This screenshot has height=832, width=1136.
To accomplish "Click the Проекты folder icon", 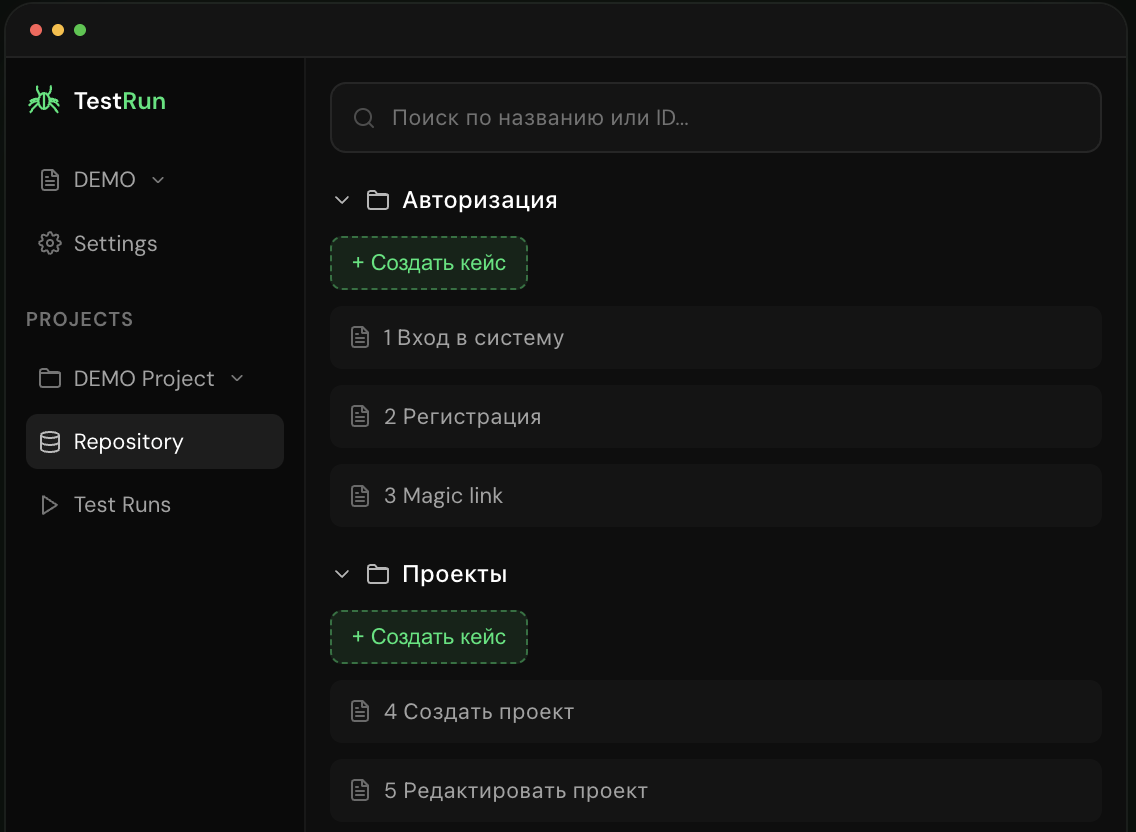I will click(377, 575).
